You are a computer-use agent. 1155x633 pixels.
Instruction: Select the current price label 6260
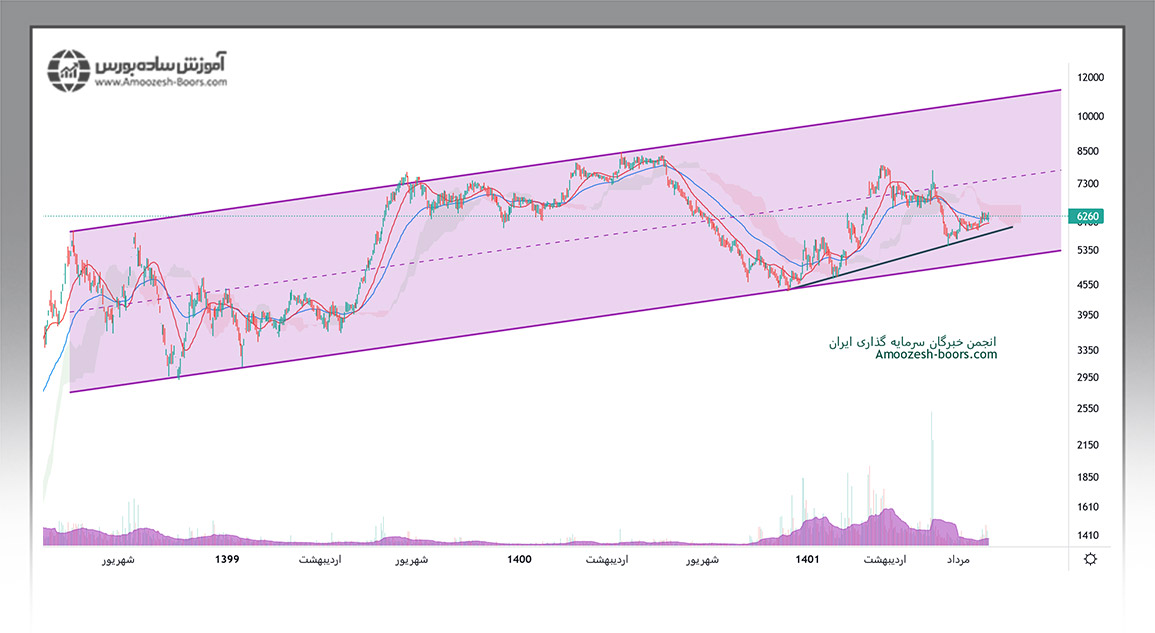(x=1089, y=216)
